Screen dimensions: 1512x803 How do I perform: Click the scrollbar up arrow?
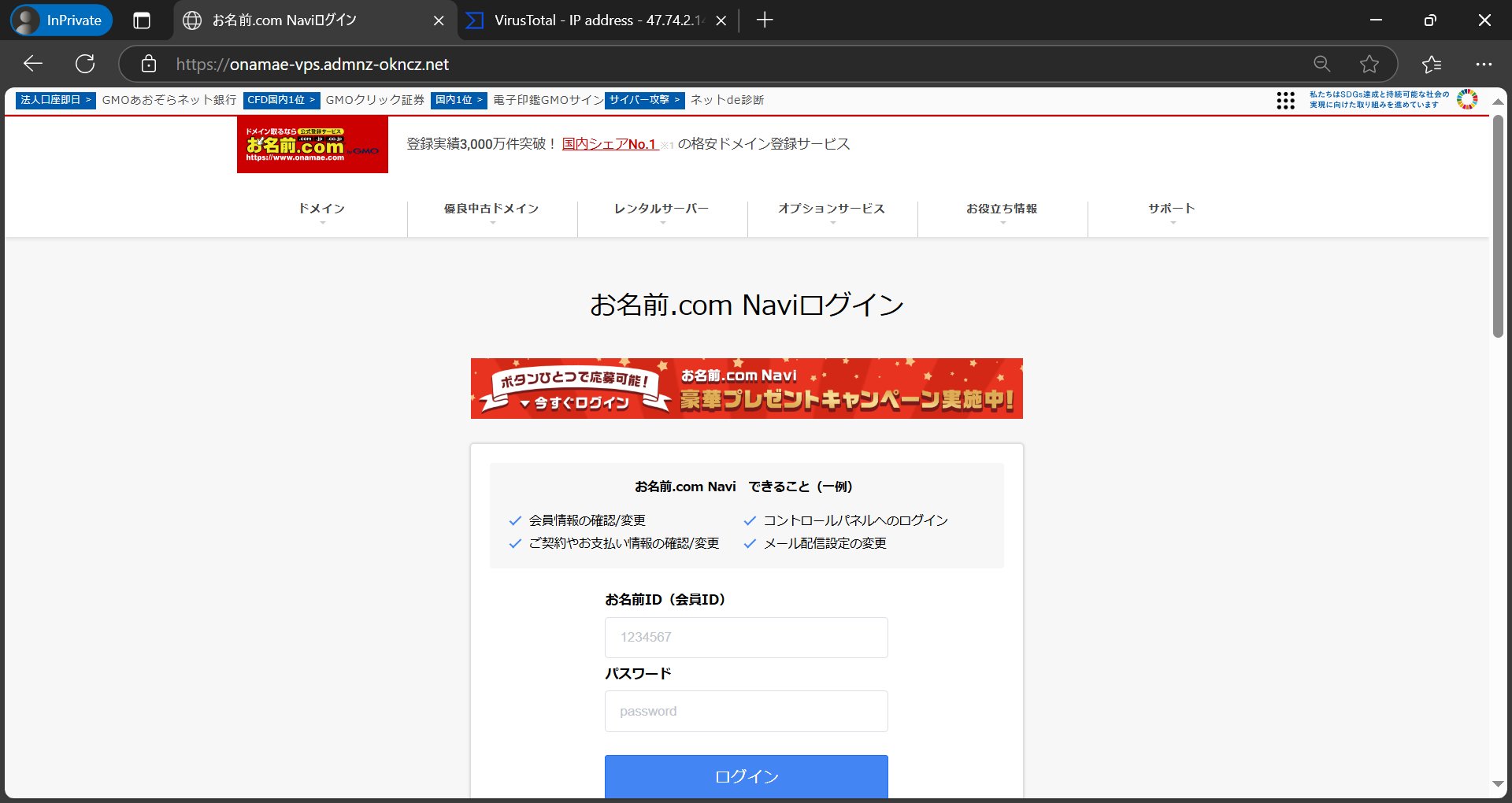1498,102
